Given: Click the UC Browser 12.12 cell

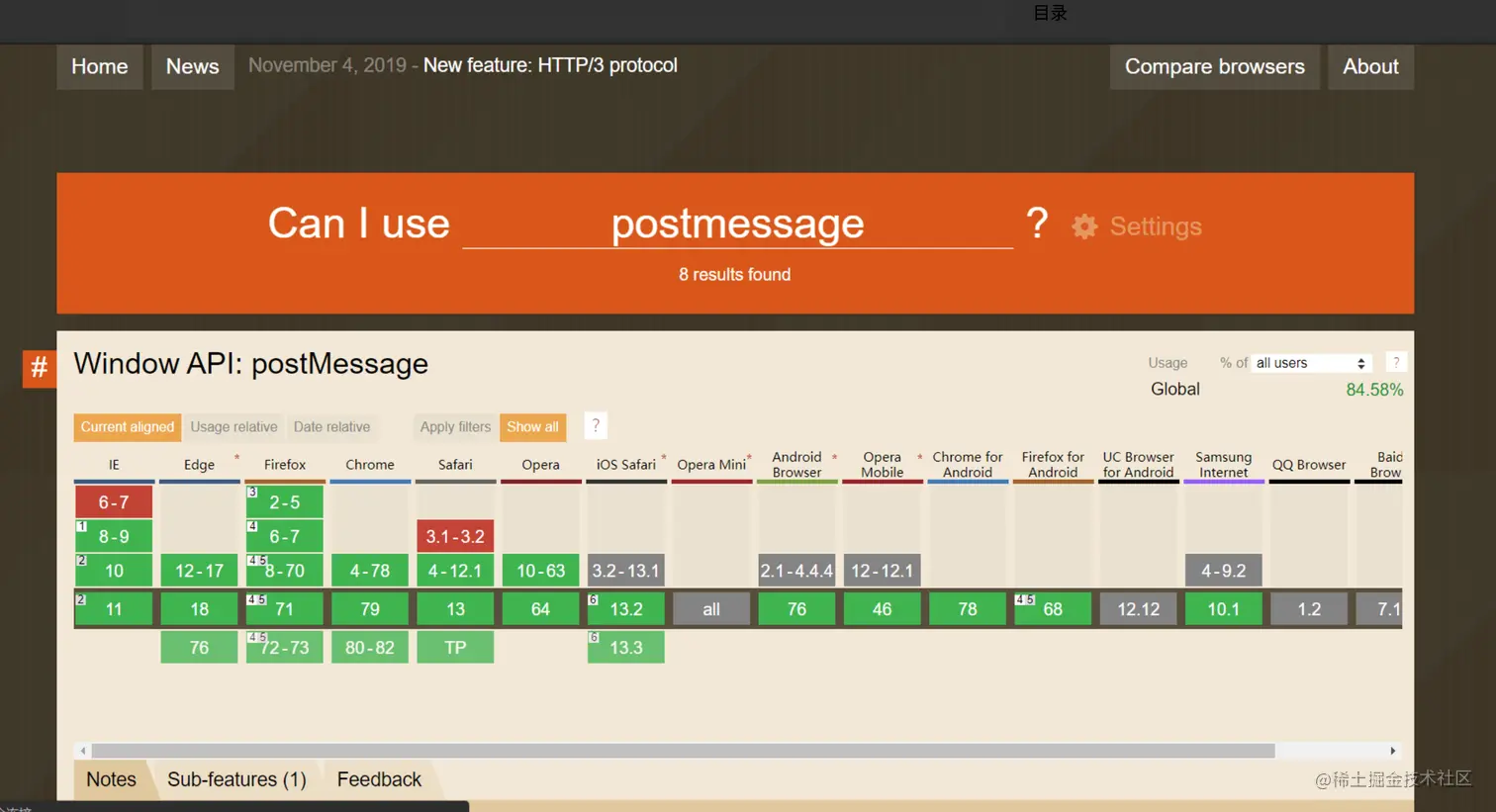Looking at the screenshot, I should pyautogui.click(x=1138, y=609).
